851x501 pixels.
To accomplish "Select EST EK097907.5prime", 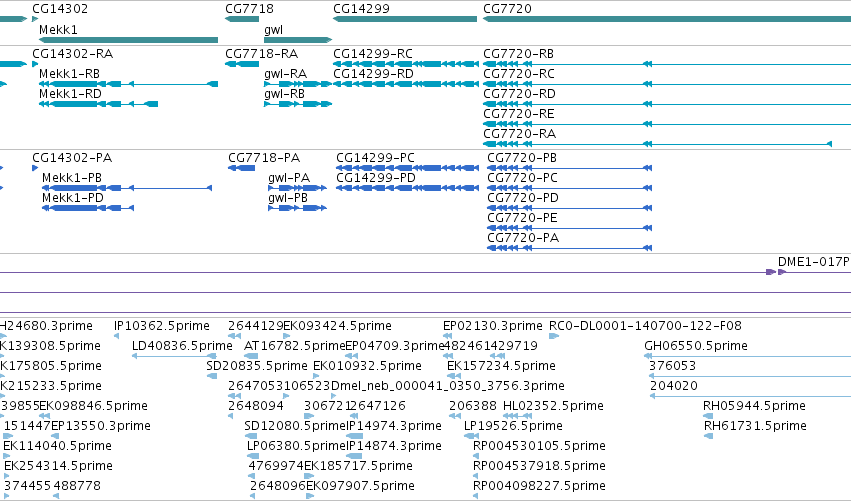I will 360,486.
